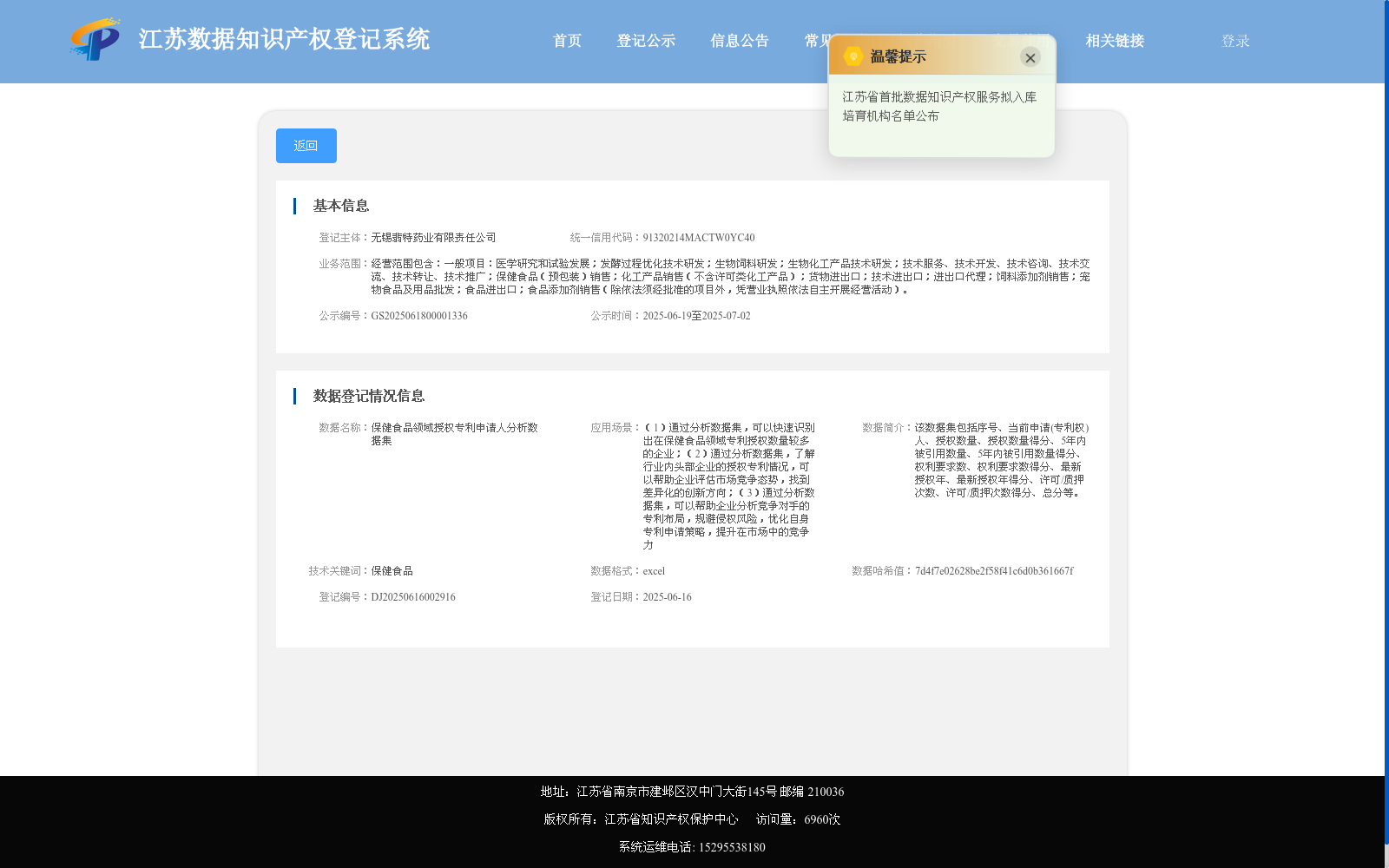Open the 信息公告 menu
This screenshot has width=1389, height=868.
pos(740,41)
